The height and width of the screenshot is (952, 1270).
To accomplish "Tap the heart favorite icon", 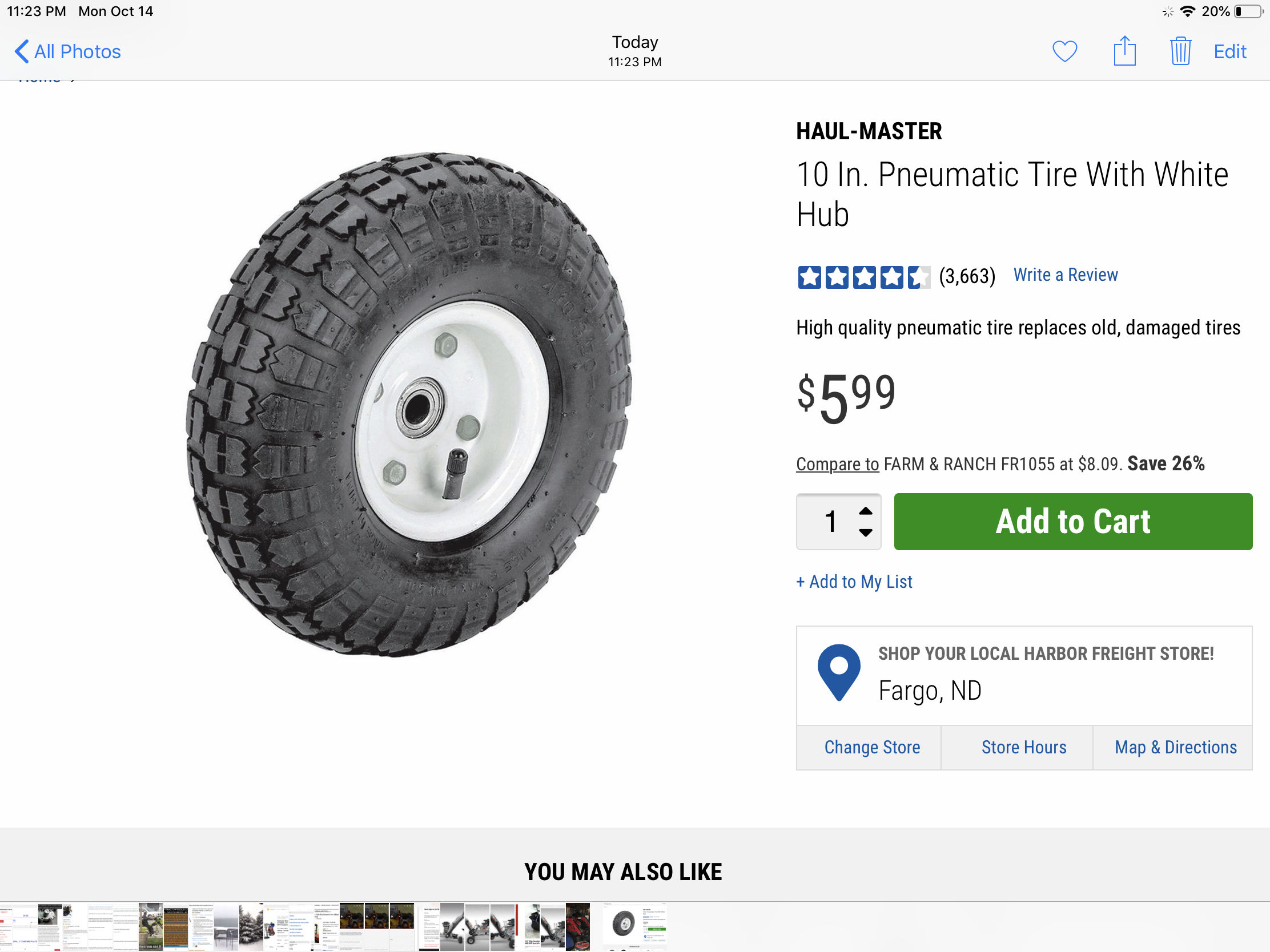I will (1064, 51).
